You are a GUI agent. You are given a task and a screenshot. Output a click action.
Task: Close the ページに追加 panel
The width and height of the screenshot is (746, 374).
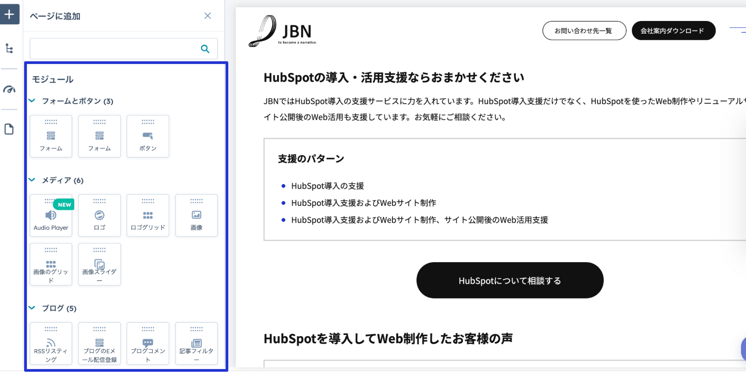pyautogui.click(x=207, y=16)
